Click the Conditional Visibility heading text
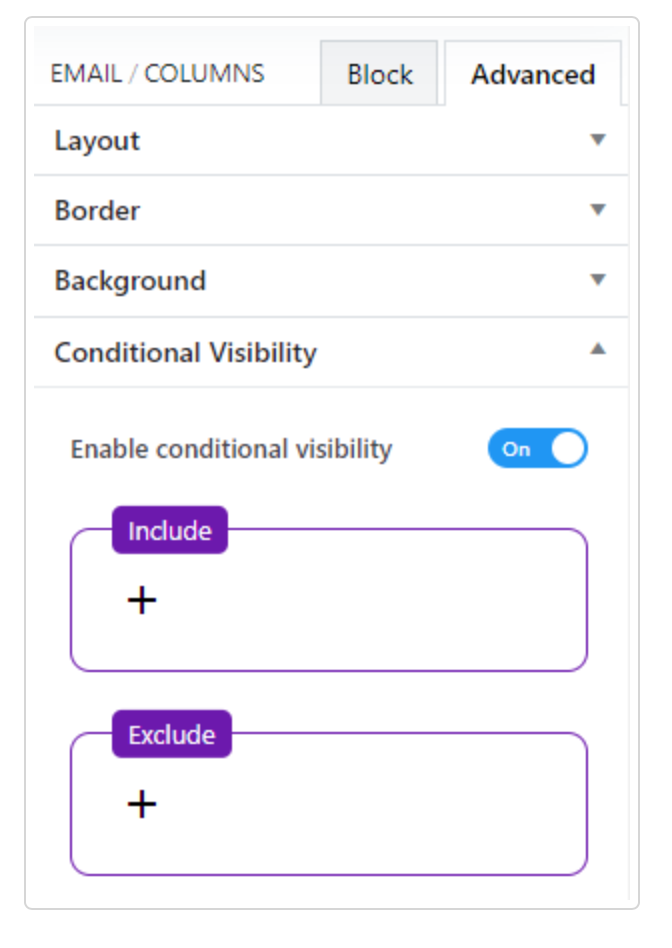672x948 pixels. point(185,353)
